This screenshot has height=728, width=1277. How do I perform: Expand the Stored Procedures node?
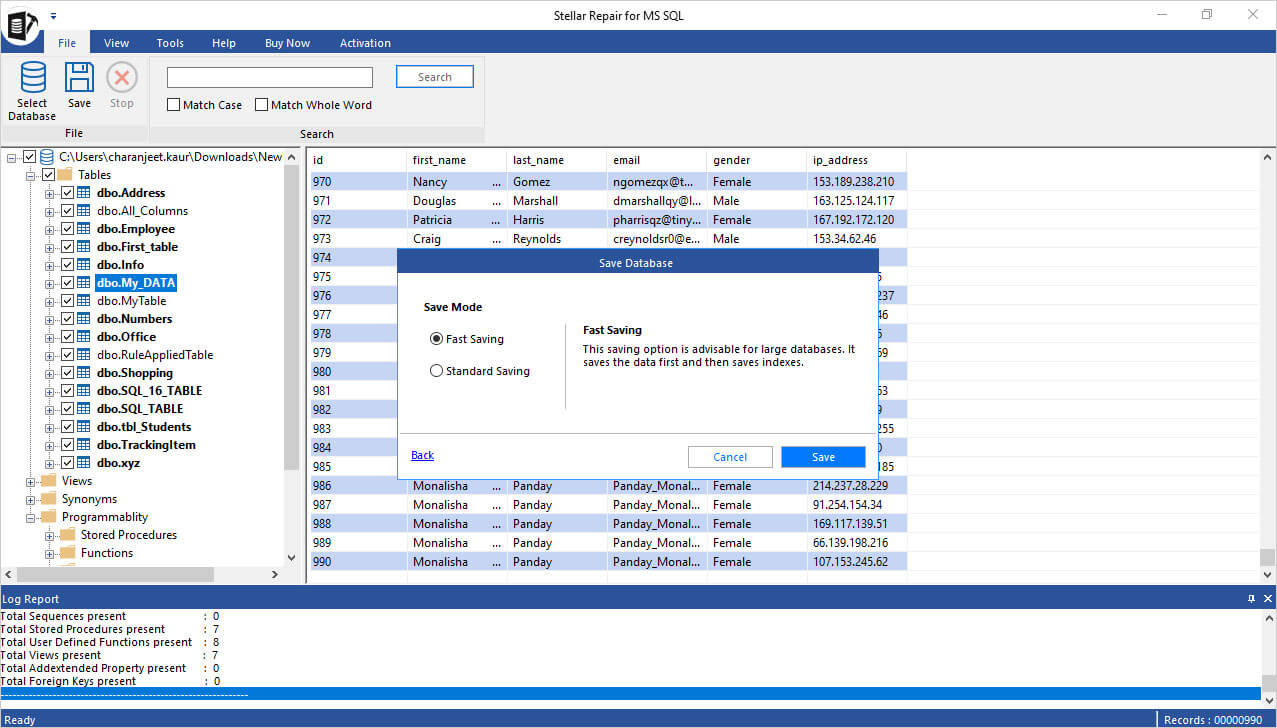(x=50, y=535)
